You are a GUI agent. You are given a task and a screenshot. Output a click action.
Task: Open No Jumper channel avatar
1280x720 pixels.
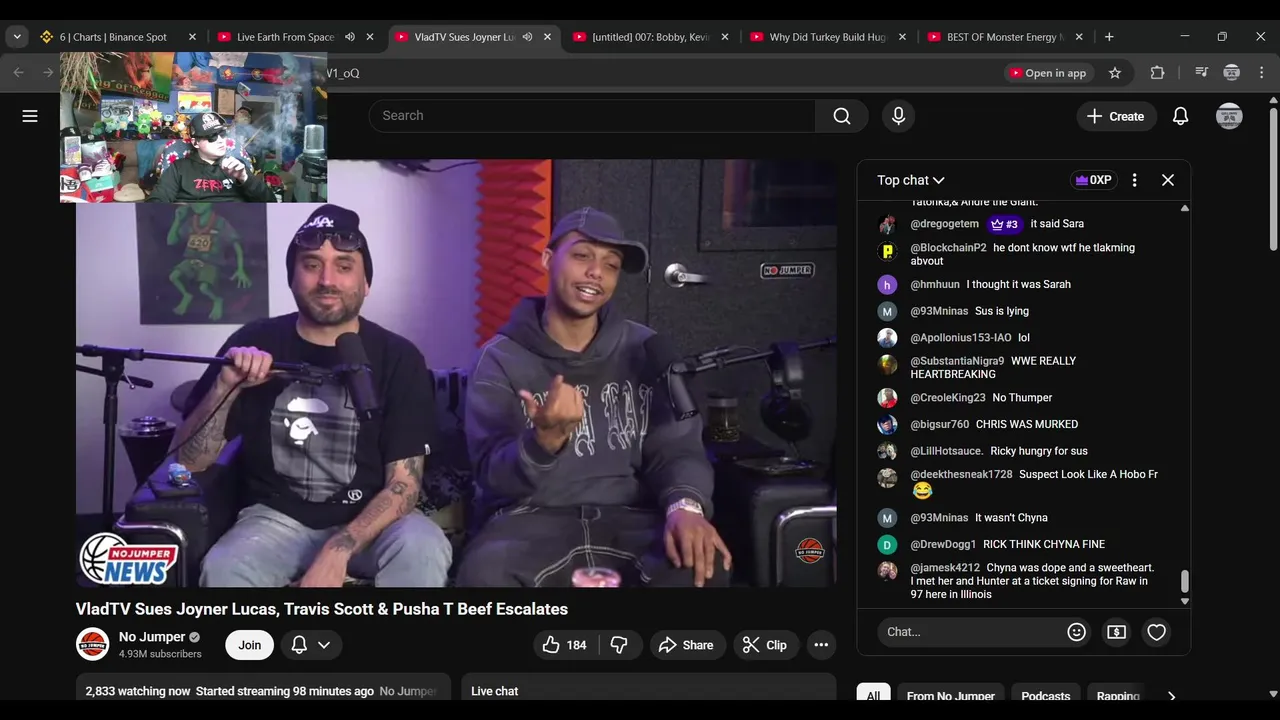click(x=92, y=644)
